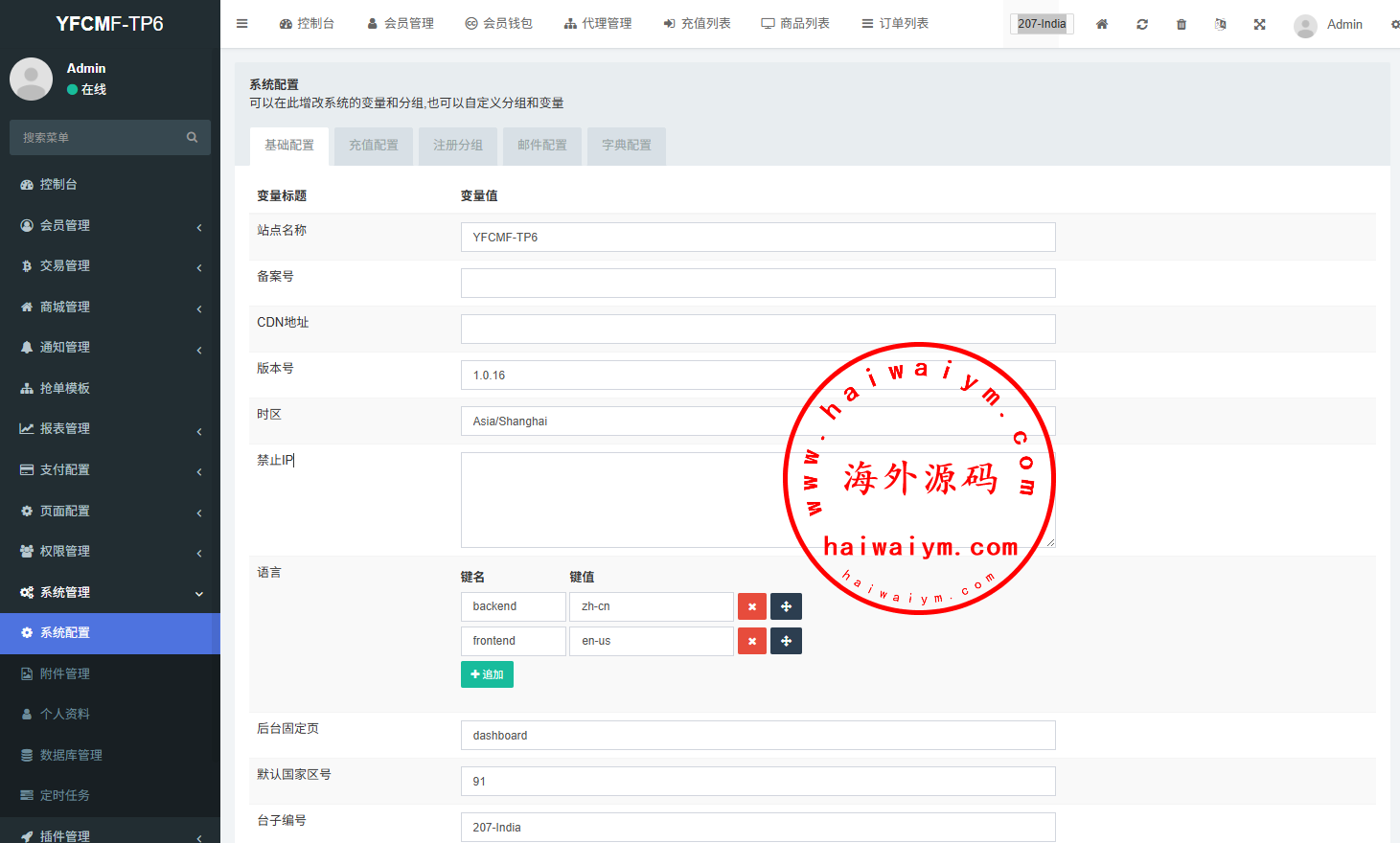This screenshot has height=843, width=1400.
Task: Switch to the 邮件配置 tab
Action: (541, 146)
